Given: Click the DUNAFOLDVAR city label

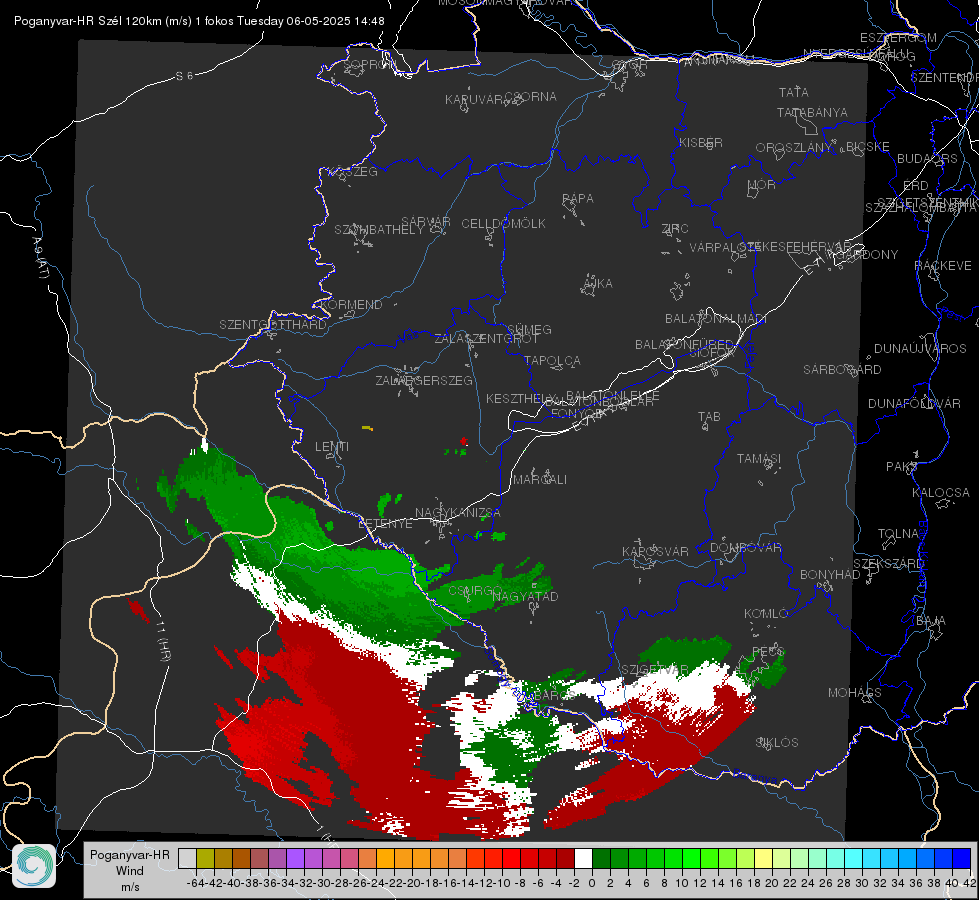Looking at the screenshot, I should (914, 403).
